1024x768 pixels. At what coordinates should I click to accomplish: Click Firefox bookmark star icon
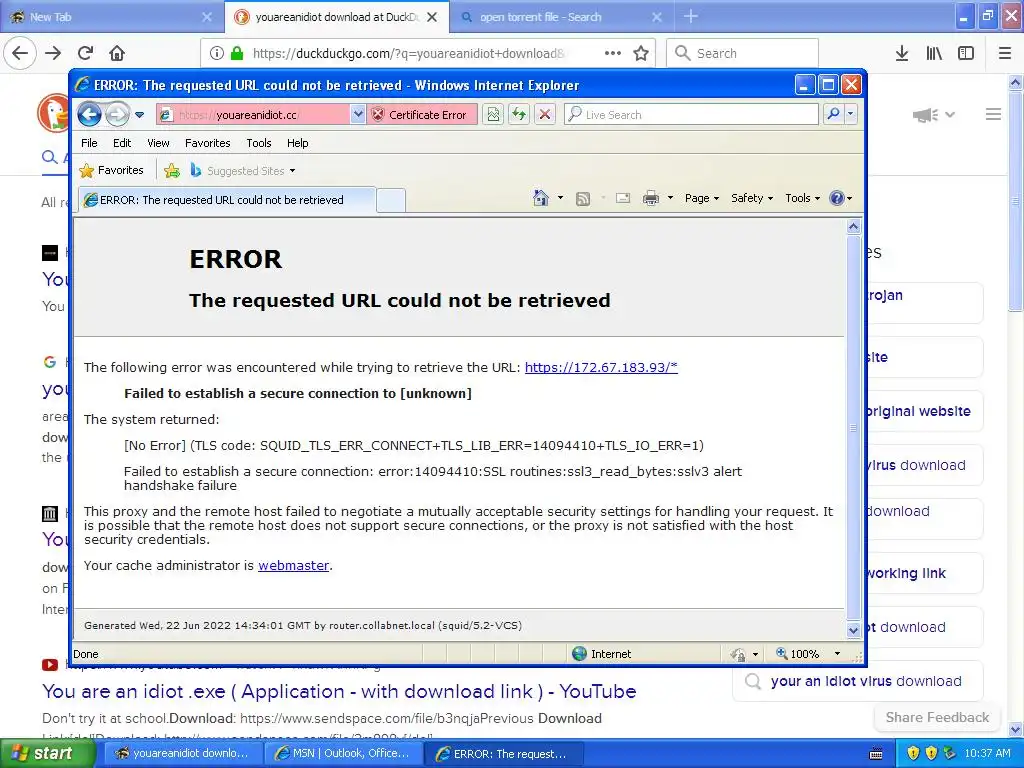click(x=641, y=54)
